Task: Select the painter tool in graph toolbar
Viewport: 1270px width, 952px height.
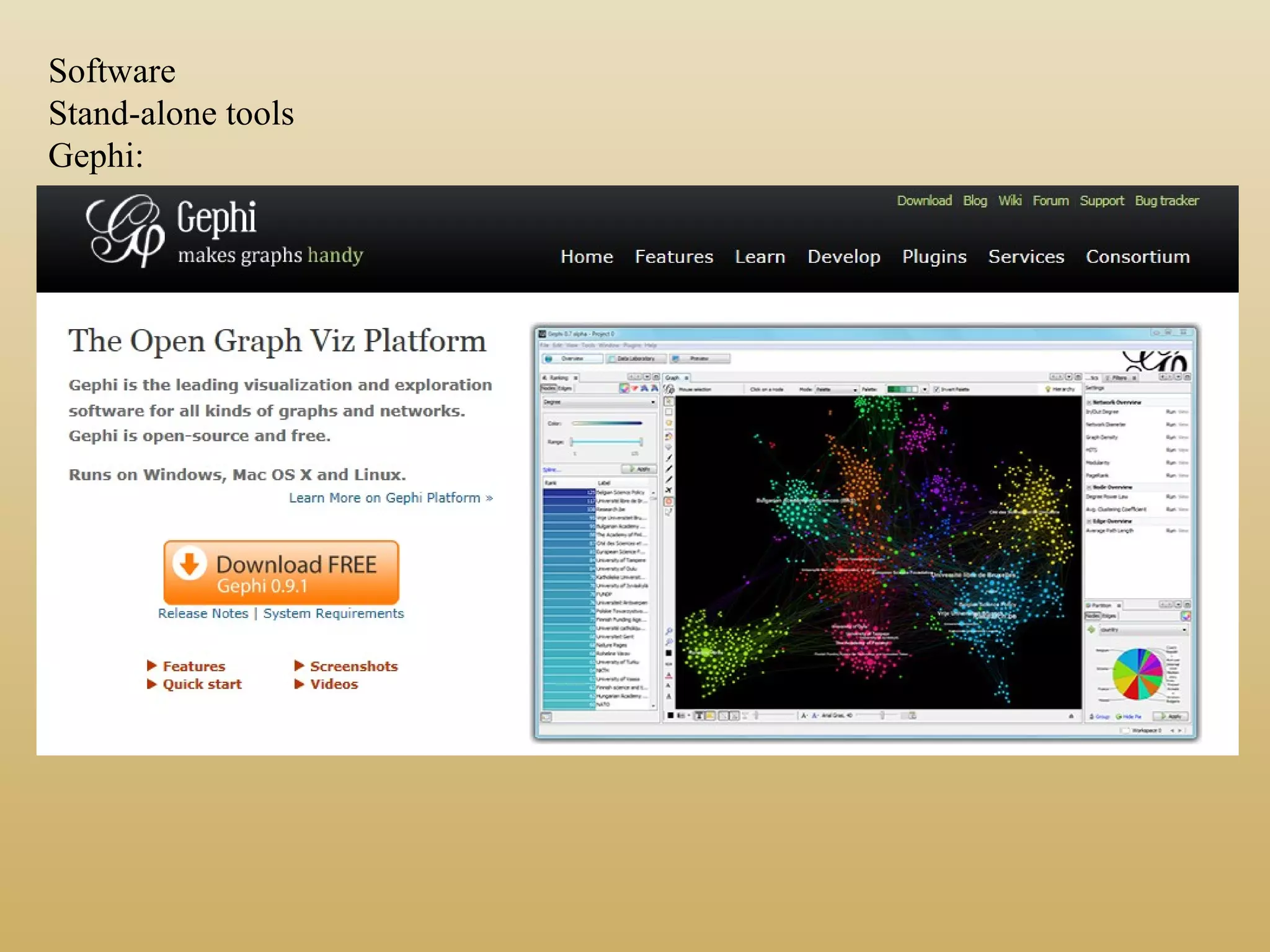Action: (668, 436)
